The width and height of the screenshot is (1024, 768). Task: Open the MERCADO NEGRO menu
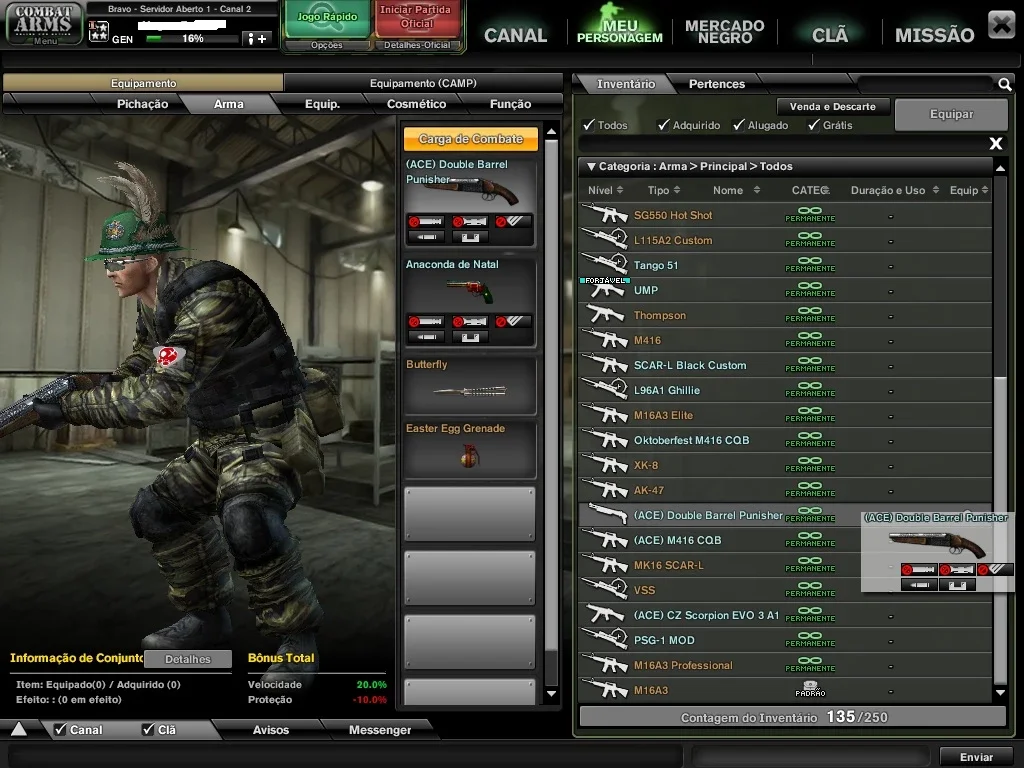[724, 31]
